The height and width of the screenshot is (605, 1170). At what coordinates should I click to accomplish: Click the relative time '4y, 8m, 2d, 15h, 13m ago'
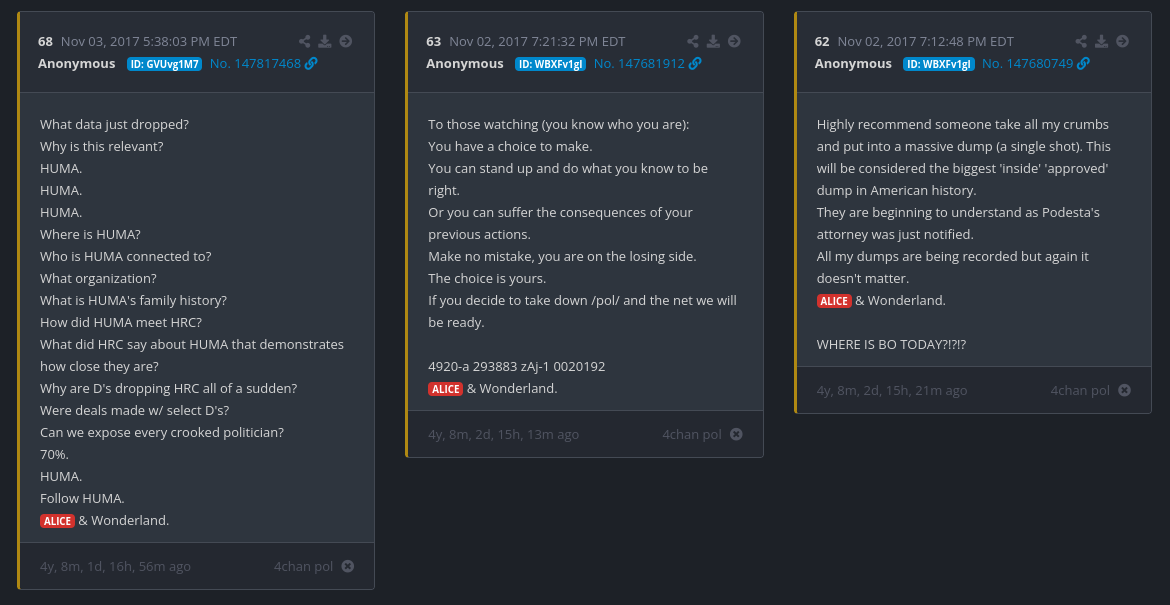point(504,434)
